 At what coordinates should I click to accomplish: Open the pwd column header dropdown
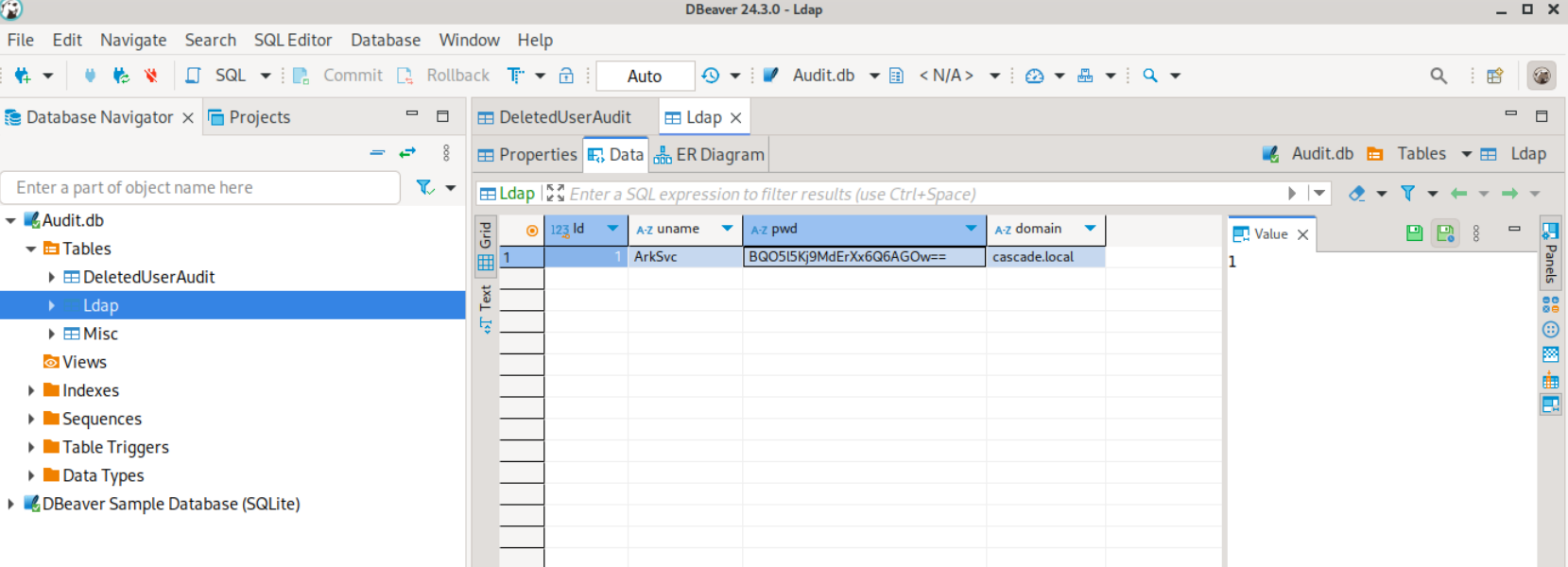tap(971, 229)
